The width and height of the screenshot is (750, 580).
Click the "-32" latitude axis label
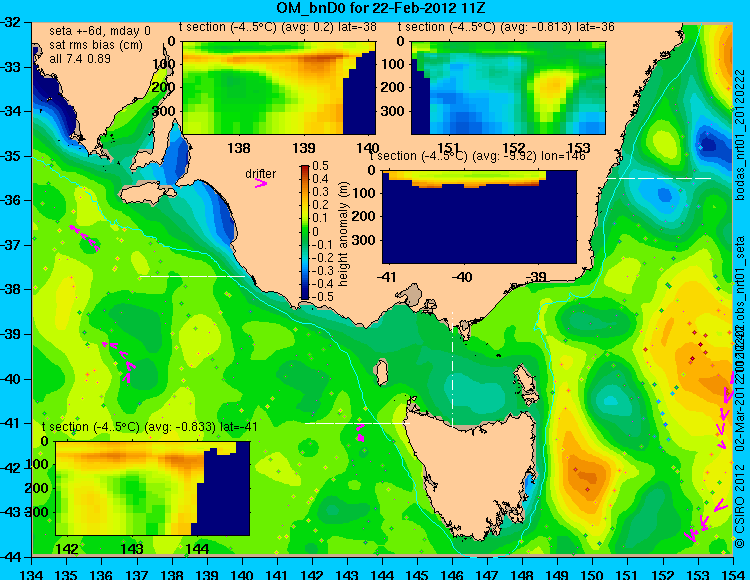[x=11, y=22]
